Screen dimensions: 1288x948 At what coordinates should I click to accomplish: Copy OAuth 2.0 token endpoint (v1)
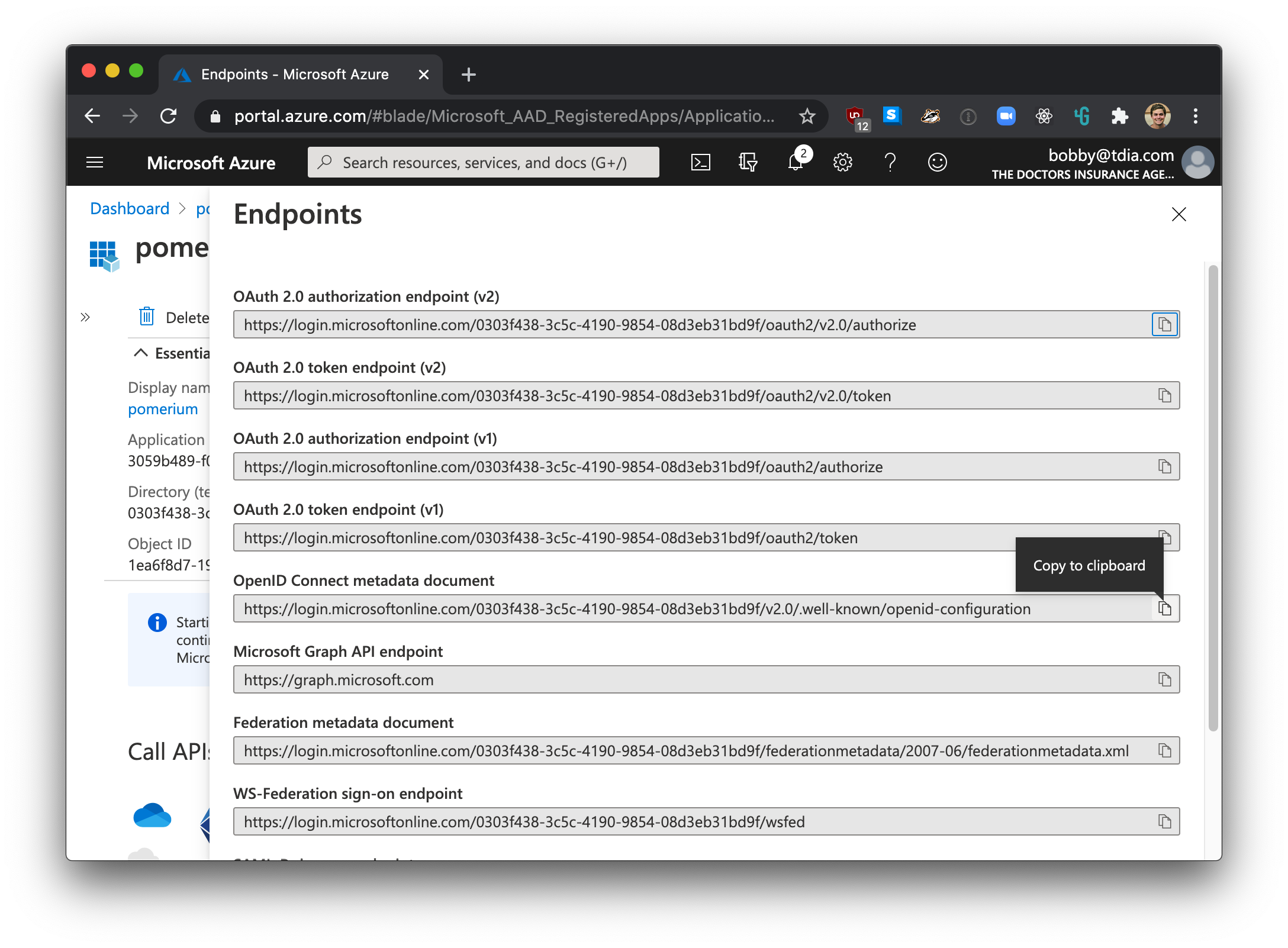(1166, 538)
